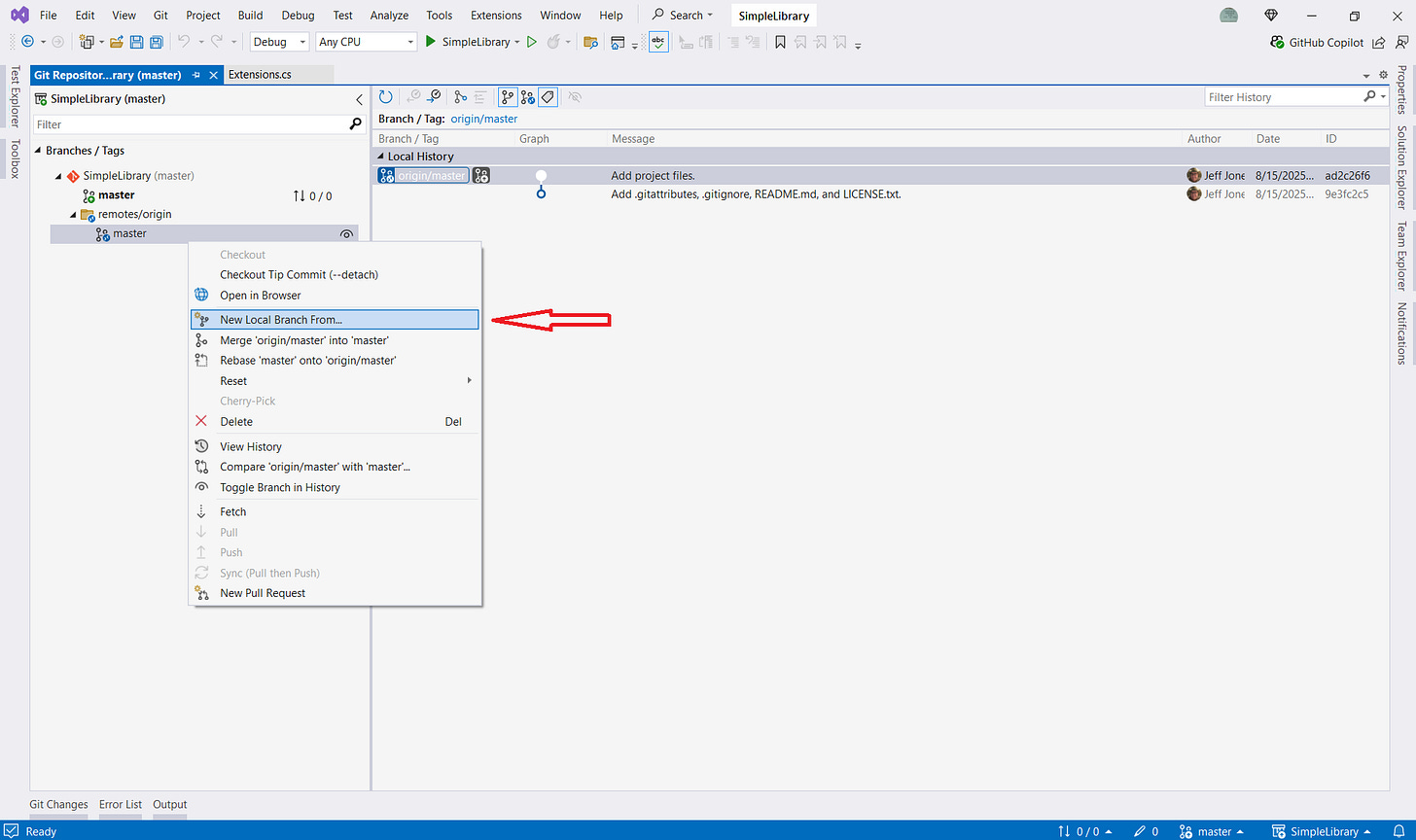This screenshot has width=1416, height=840.
Task: Open the Reset submenu arrow
Action: coord(470,380)
